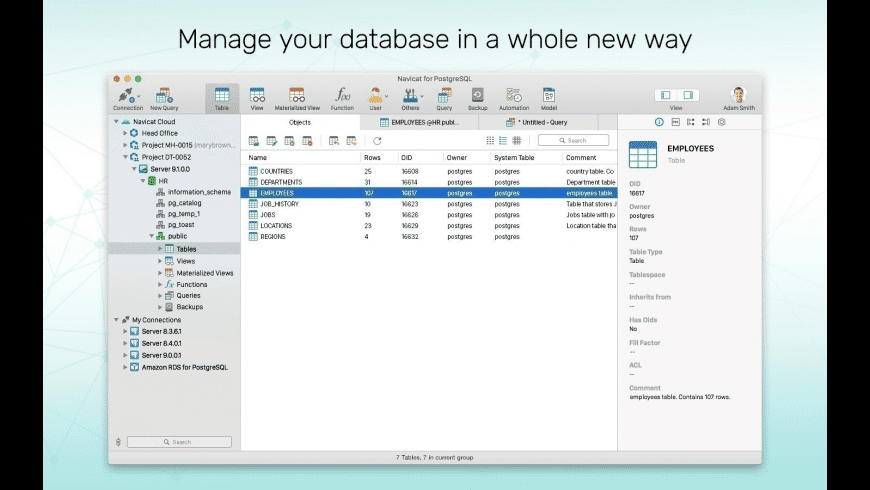Select the LOCATIONS table row
Image resolution: width=870 pixels, height=490 pixels.
[x=429, y=225]
